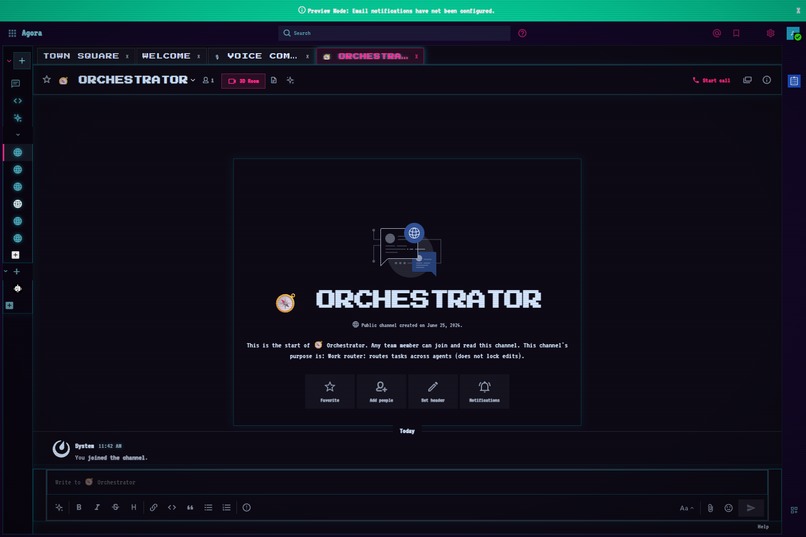Open the System user avatar

coord(61,449)
